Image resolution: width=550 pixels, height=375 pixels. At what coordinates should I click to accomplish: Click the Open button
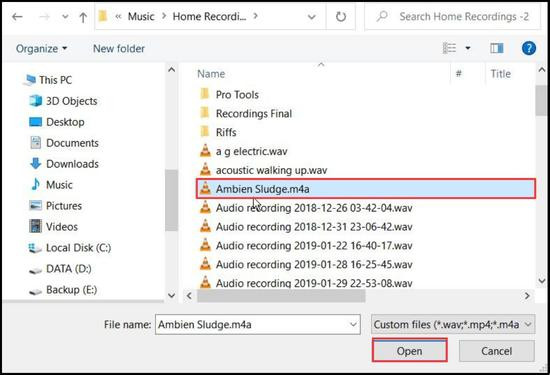coord(409,351)
